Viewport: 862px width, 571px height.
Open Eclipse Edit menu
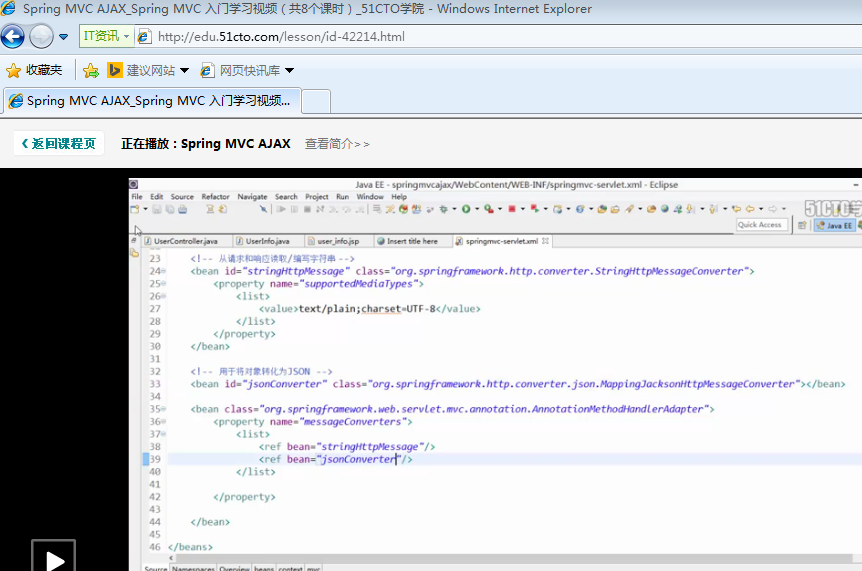[157, 196]
